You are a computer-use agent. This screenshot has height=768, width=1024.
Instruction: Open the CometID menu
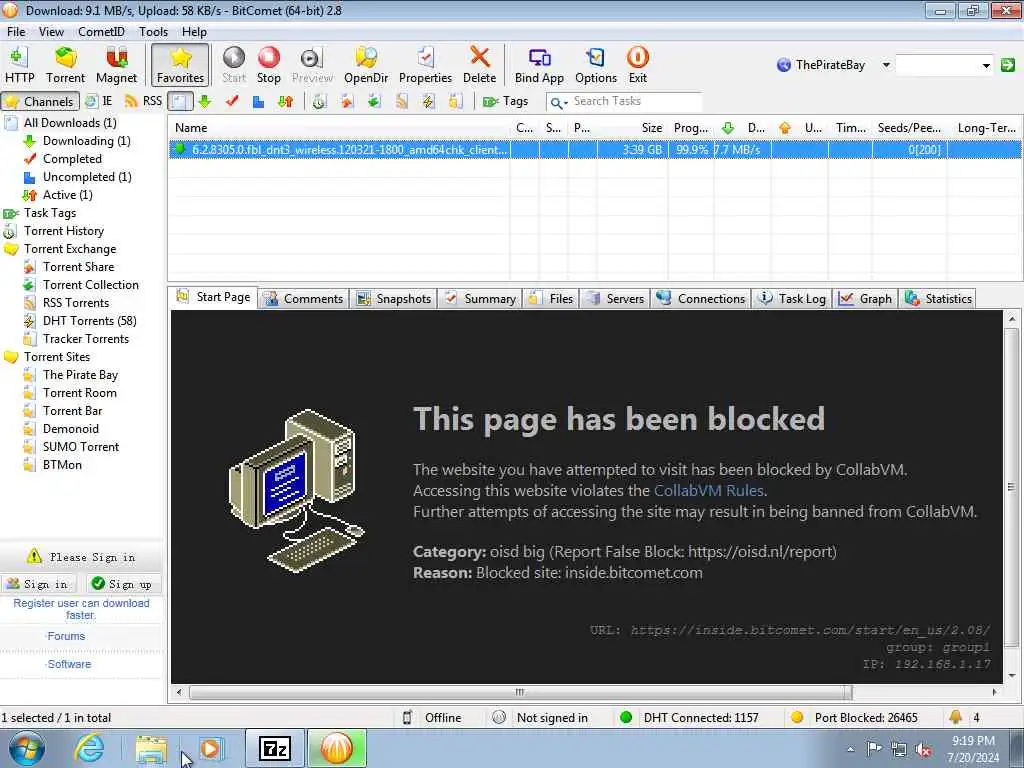coord(101,31)
